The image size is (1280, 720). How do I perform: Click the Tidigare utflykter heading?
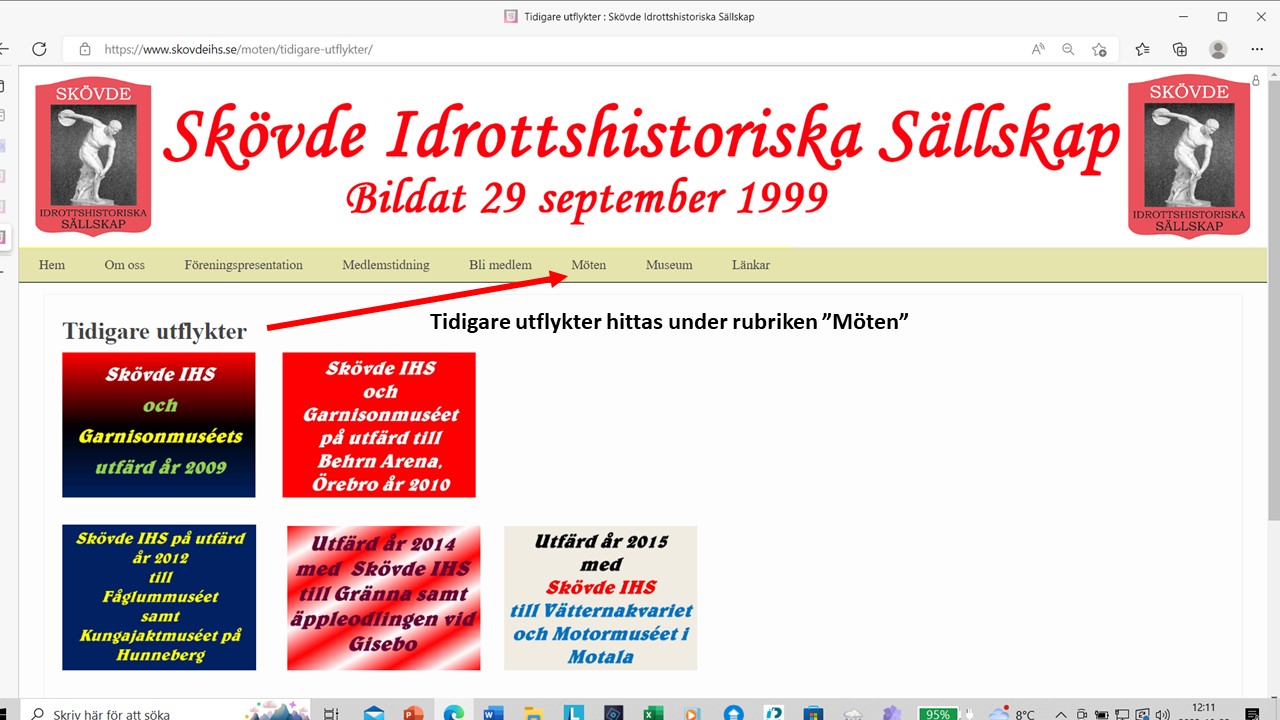coord(154,331)
